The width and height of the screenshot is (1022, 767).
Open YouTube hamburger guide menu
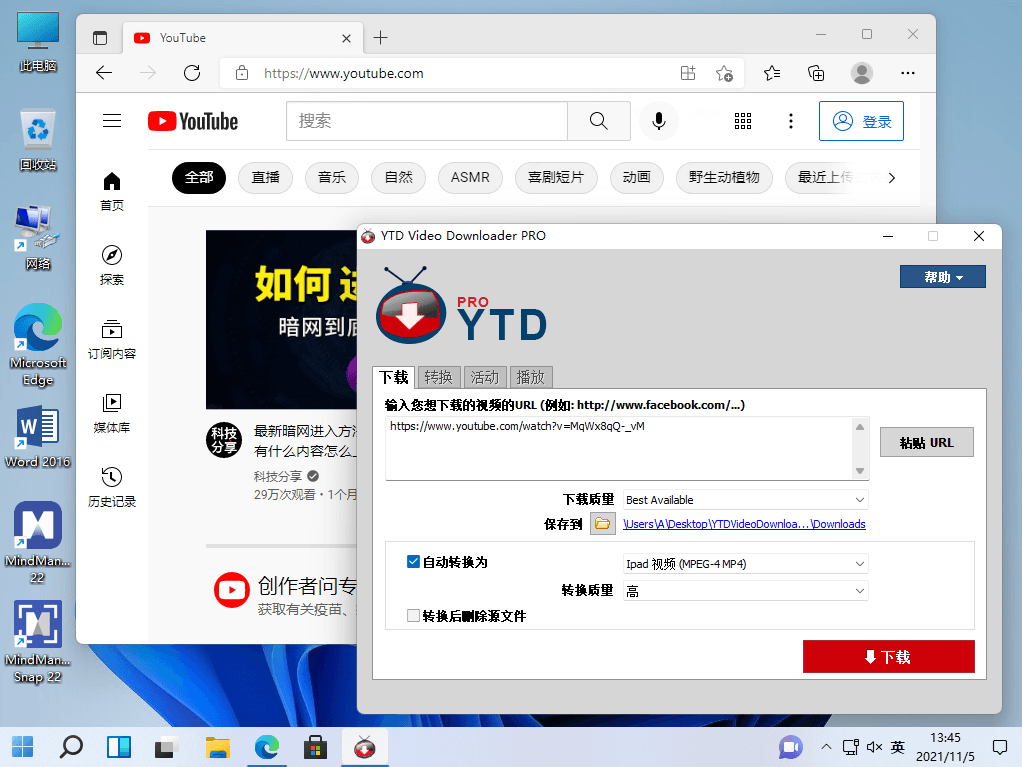pos(112,121)
